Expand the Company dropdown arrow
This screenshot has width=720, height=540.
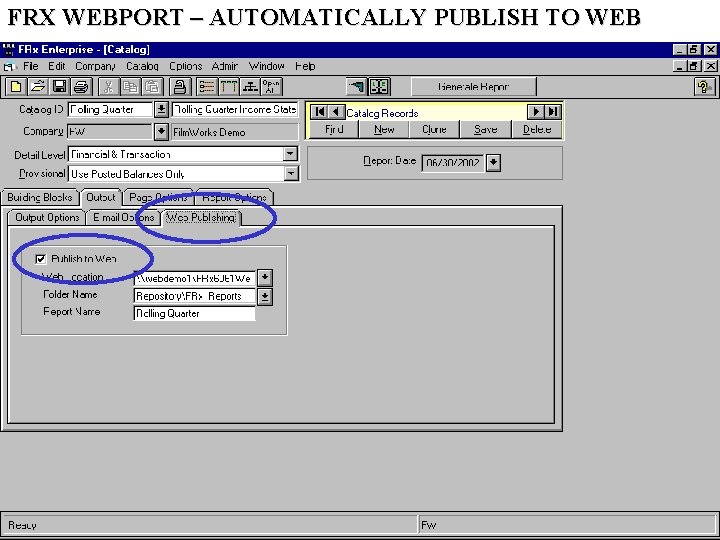tap(161, 132)
